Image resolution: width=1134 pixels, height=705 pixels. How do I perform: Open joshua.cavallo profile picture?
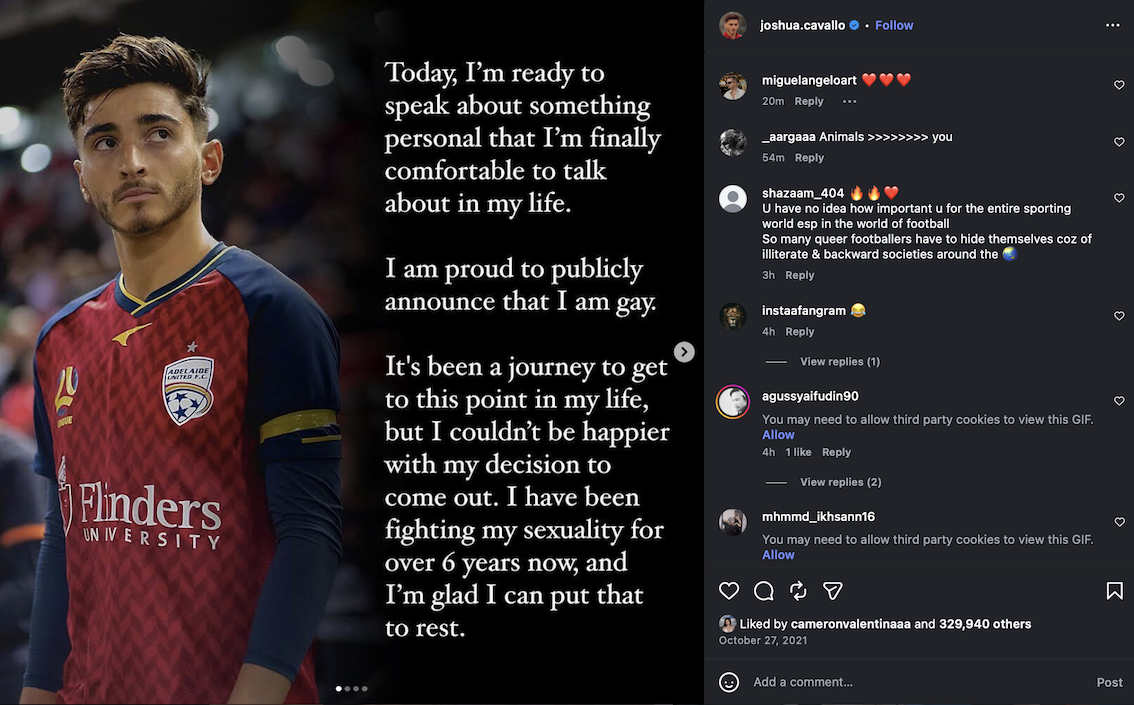(733, 26)
